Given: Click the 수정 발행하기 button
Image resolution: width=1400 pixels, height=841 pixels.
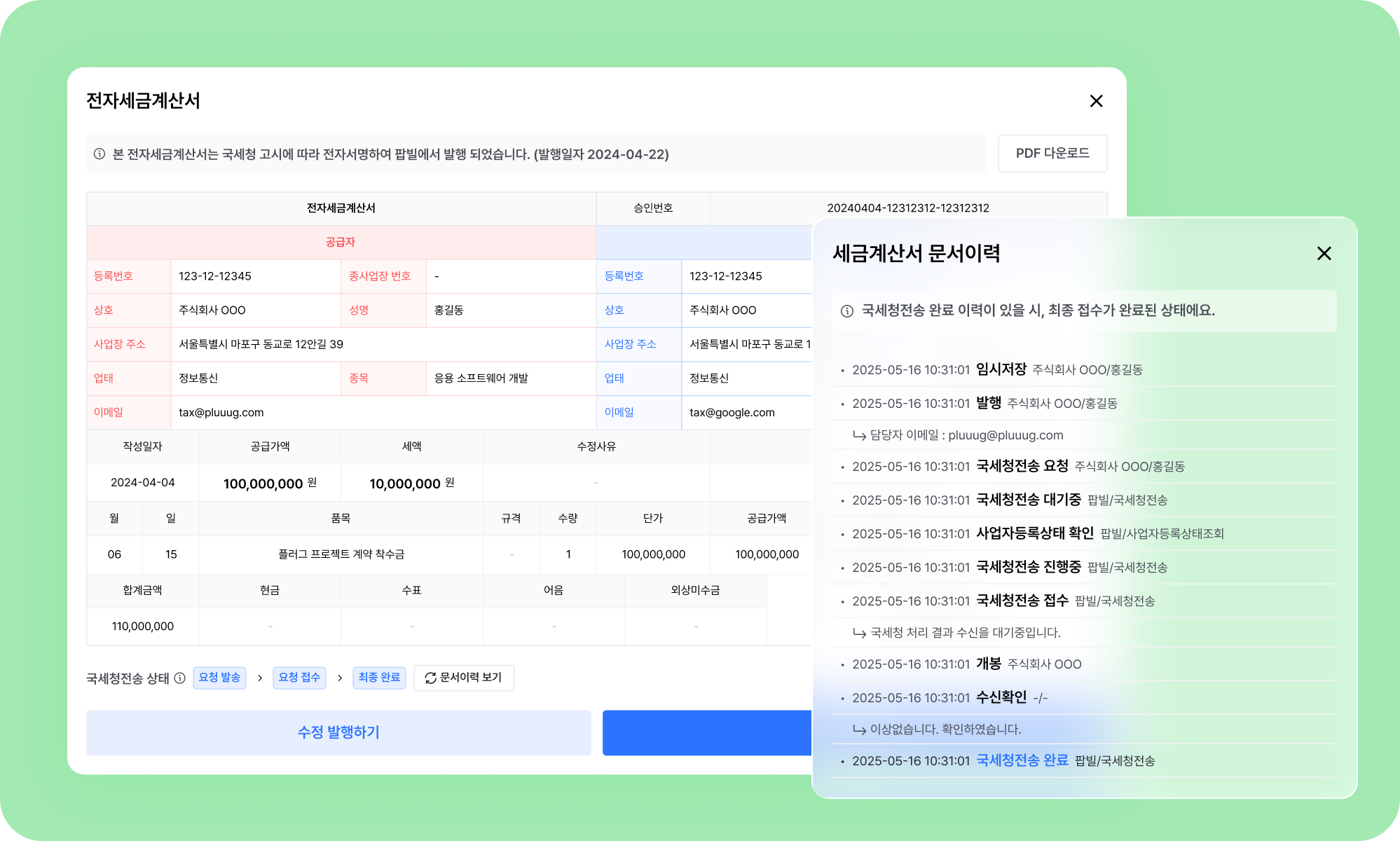Looking at the screenshot, I should [338, 732].
